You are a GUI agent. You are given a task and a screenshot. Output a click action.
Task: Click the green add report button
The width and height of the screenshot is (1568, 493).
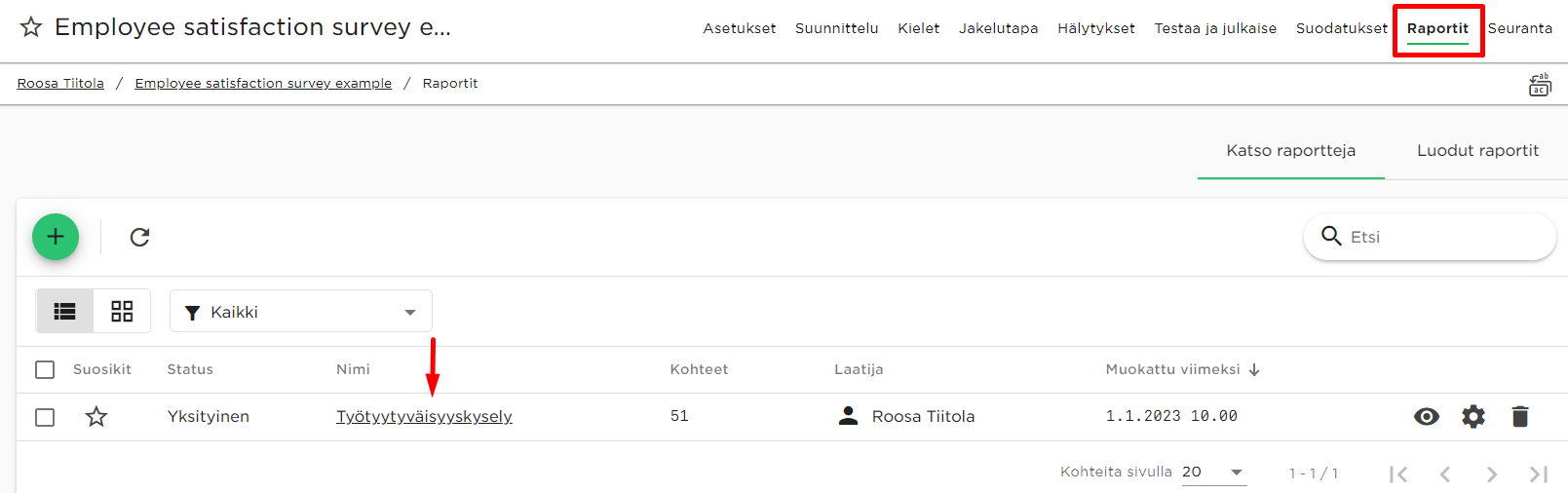pyautogui.click(x=56, y=237)
